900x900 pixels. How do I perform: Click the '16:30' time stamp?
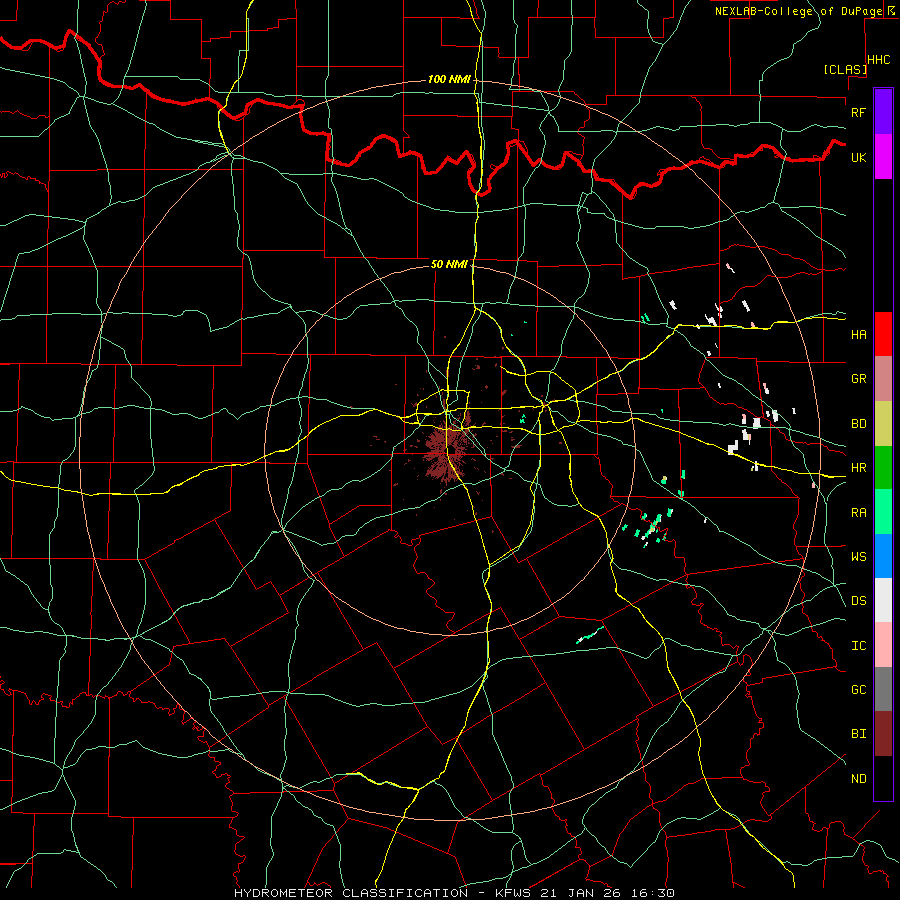tap(654, 893)
